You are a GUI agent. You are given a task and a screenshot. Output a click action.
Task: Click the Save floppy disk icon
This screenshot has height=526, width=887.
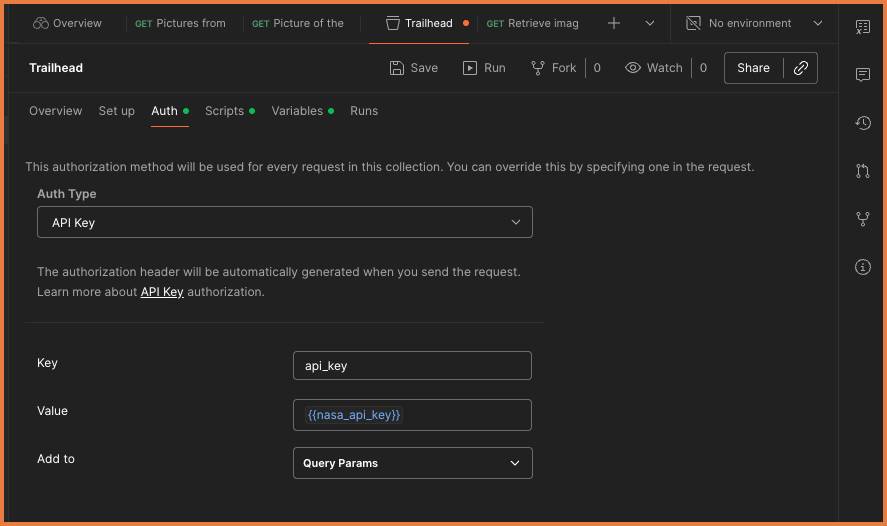[x=397, y=68]
